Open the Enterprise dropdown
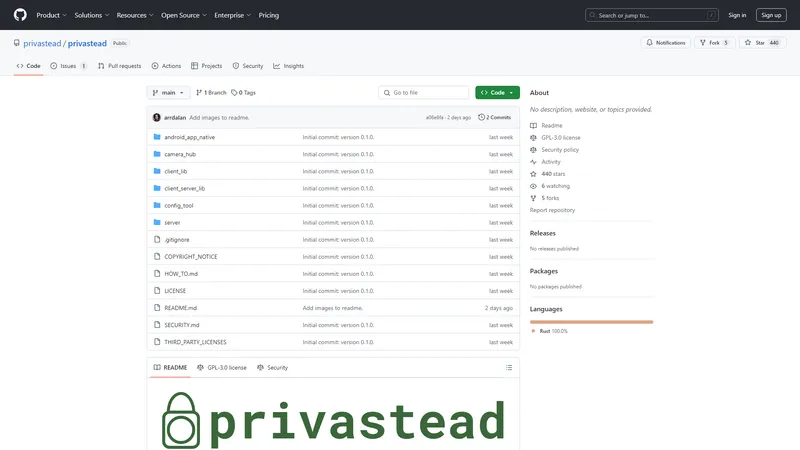The height and width of the screenshot is (450, 800). coord(233,15)
